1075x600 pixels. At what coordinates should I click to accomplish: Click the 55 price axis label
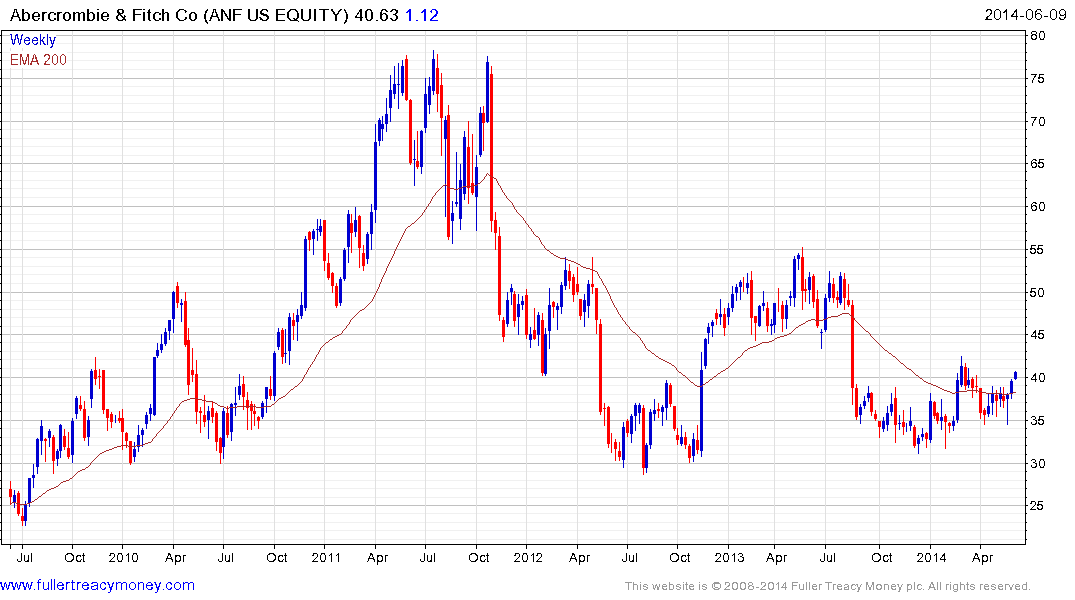click(1038, 250)
